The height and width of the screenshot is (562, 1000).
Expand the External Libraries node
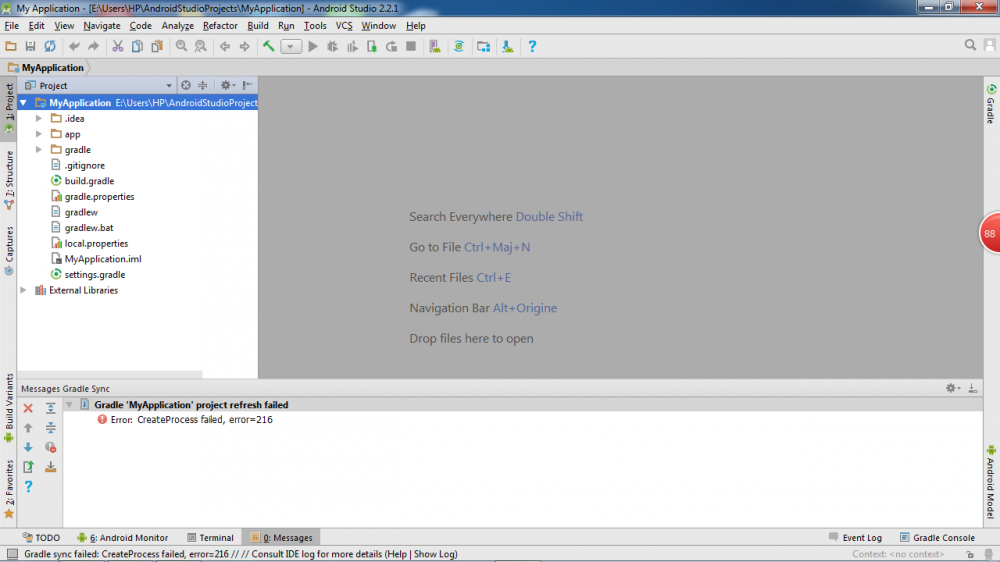(x=24, y=290)
